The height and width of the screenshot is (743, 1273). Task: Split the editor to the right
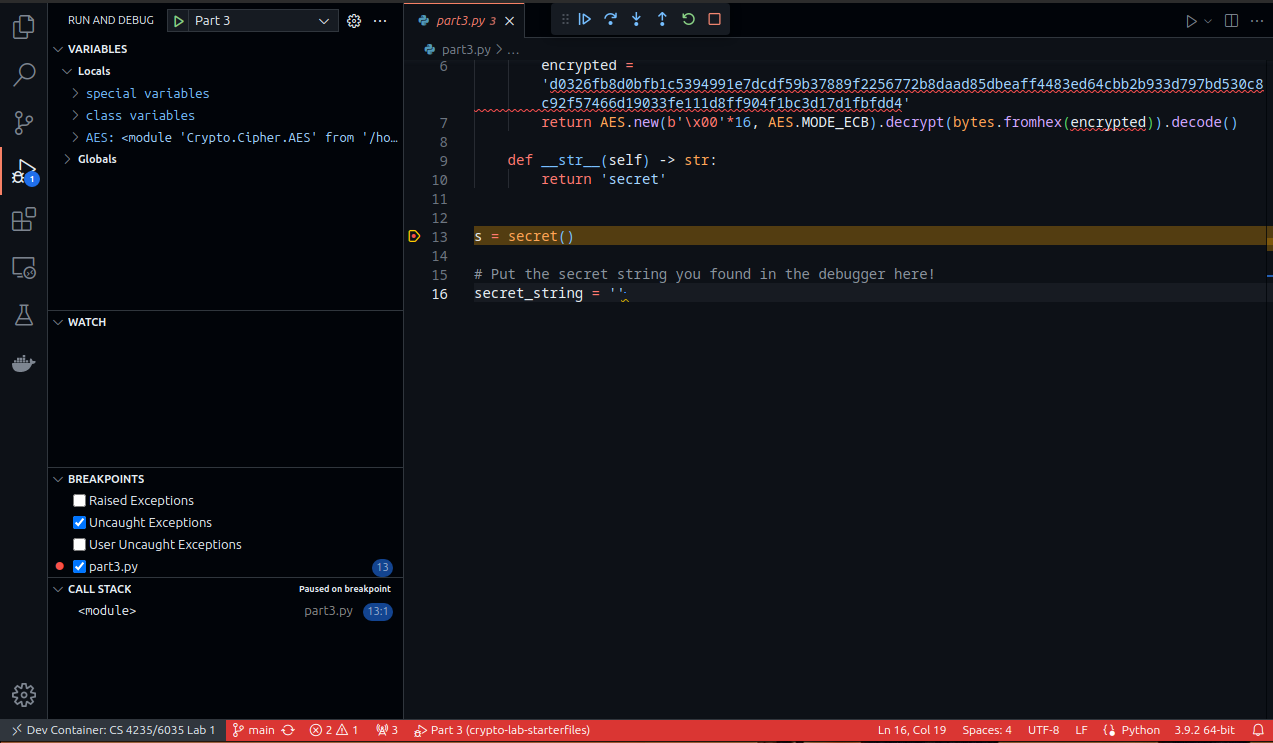[1231, 20]
